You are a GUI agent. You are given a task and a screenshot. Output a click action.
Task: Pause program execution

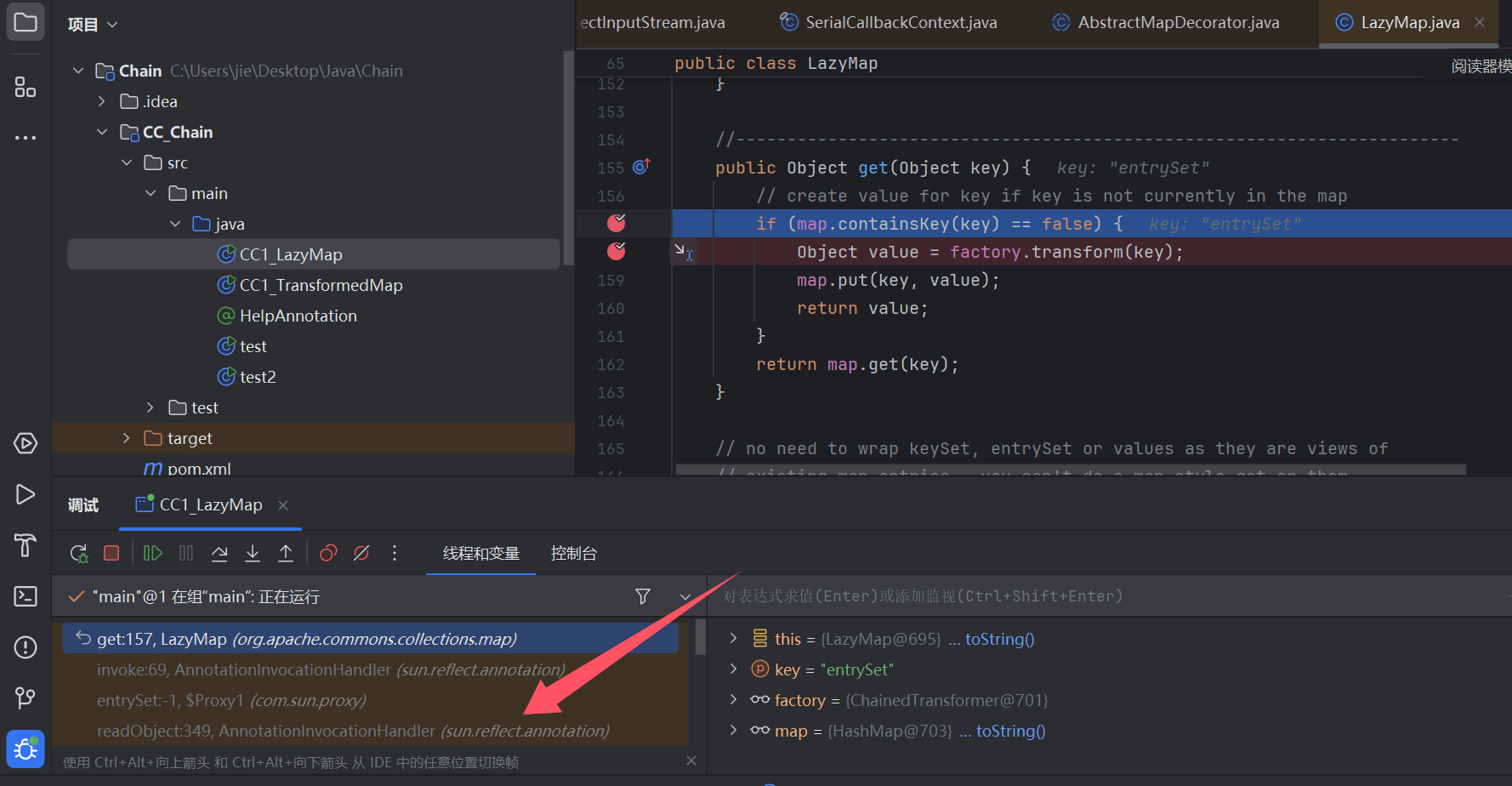click(186, 554)
